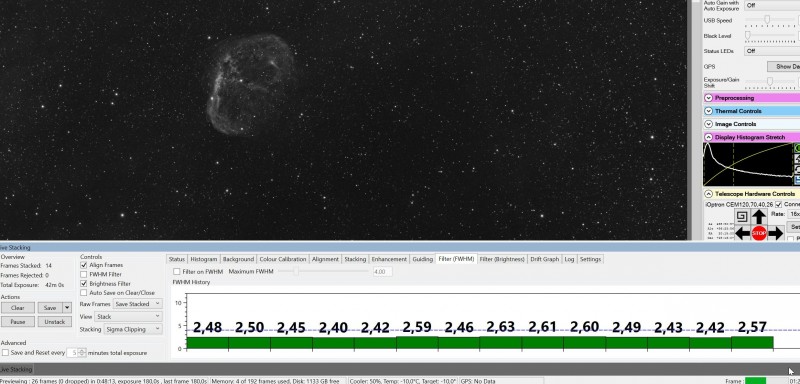Click the Live Stacking panel tab at bottom
The image size is (800, 384).
(x=16, y=369)
